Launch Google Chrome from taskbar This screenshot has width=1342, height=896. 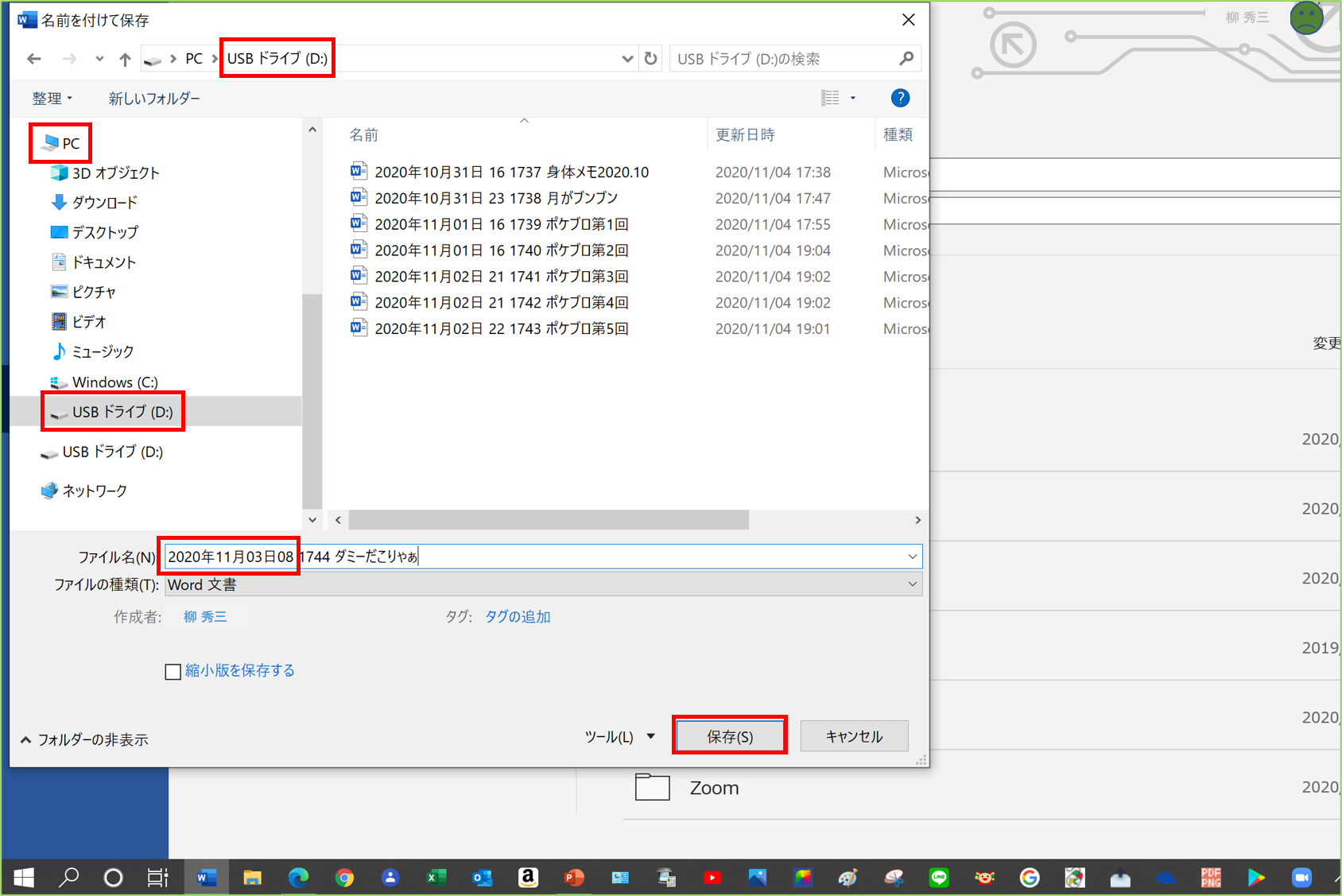click(344, 878)
